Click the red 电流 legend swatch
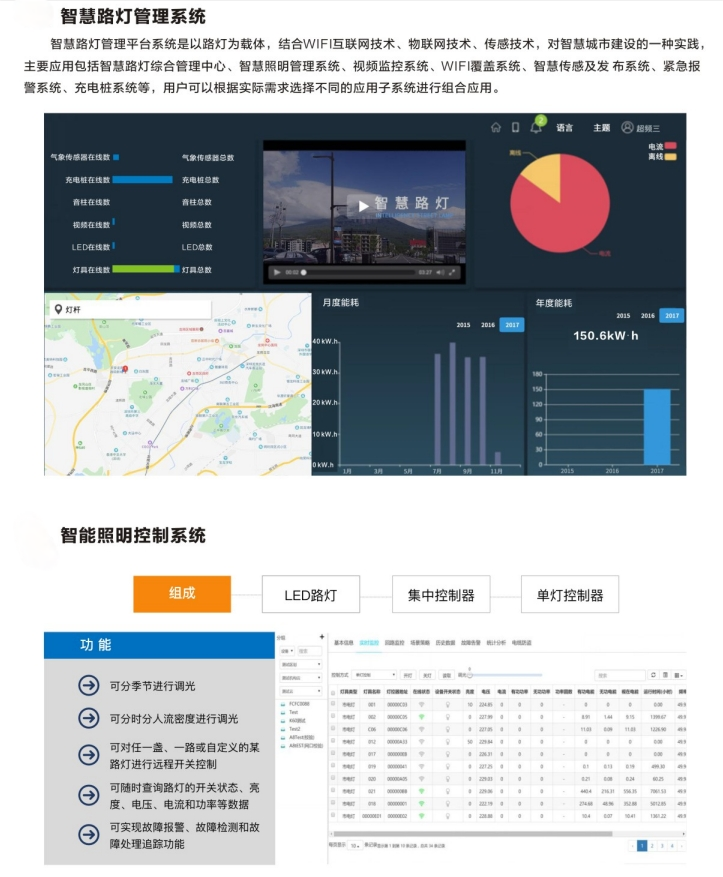723x877 pixels. [670, 146]
